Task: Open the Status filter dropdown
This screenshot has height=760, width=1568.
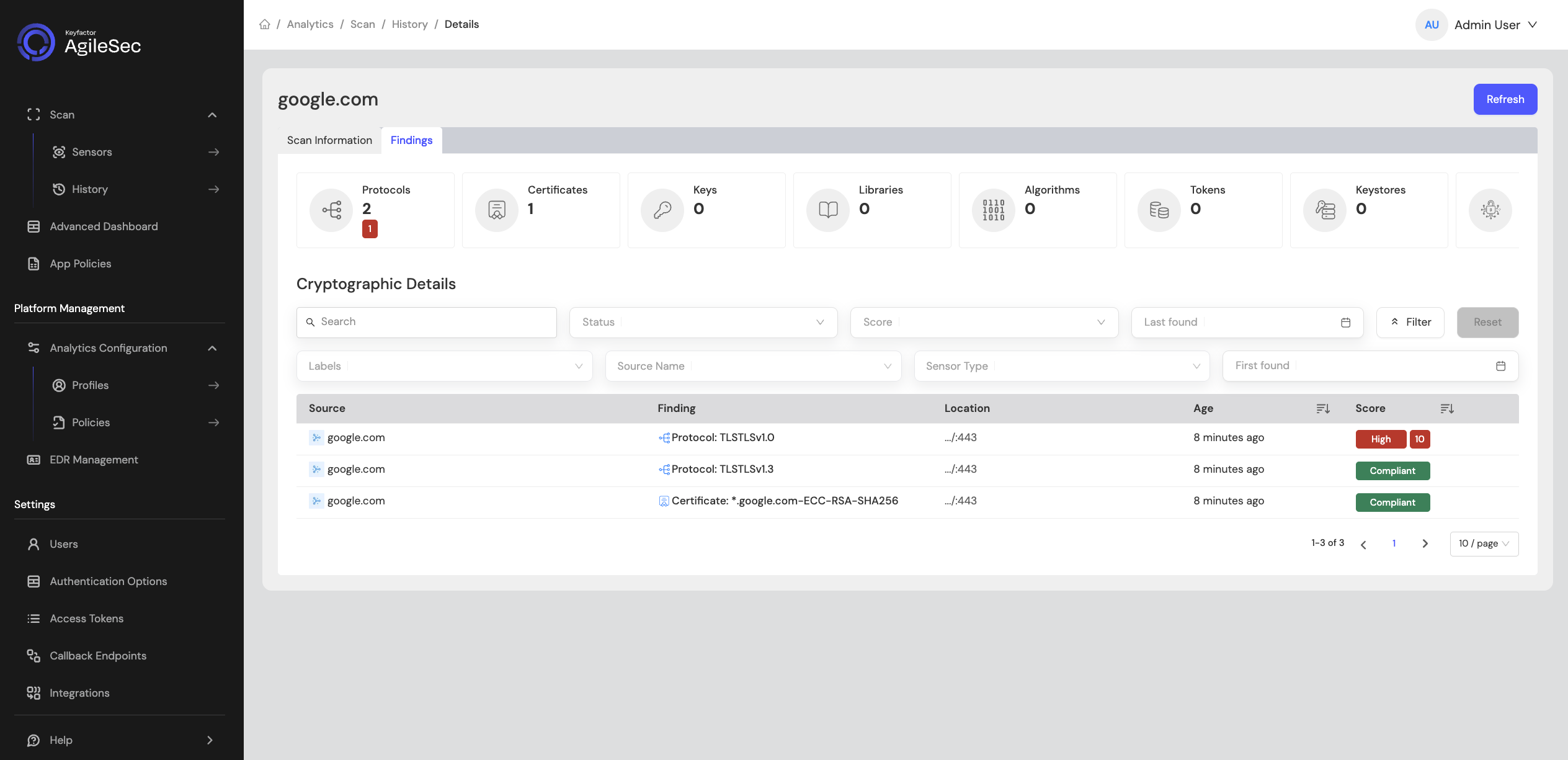Action: pyautogui.click(x=703, y=322)
